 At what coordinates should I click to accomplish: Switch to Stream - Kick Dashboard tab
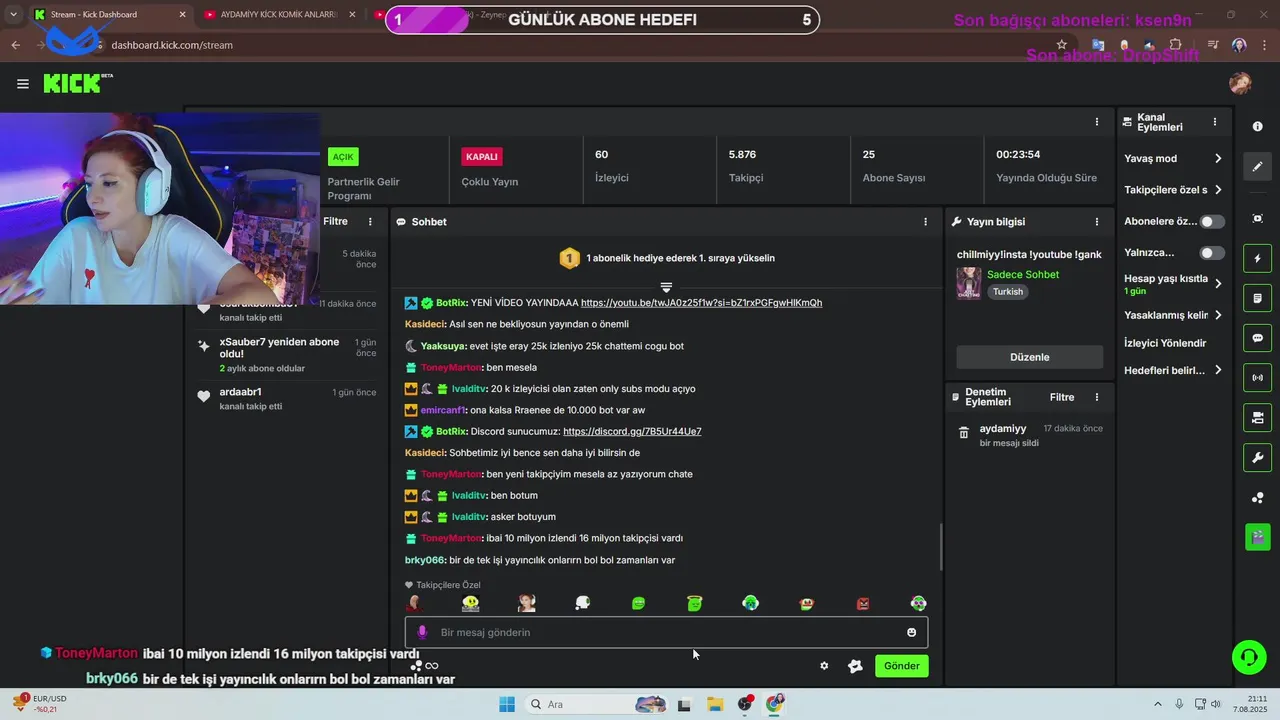(108, 15)
